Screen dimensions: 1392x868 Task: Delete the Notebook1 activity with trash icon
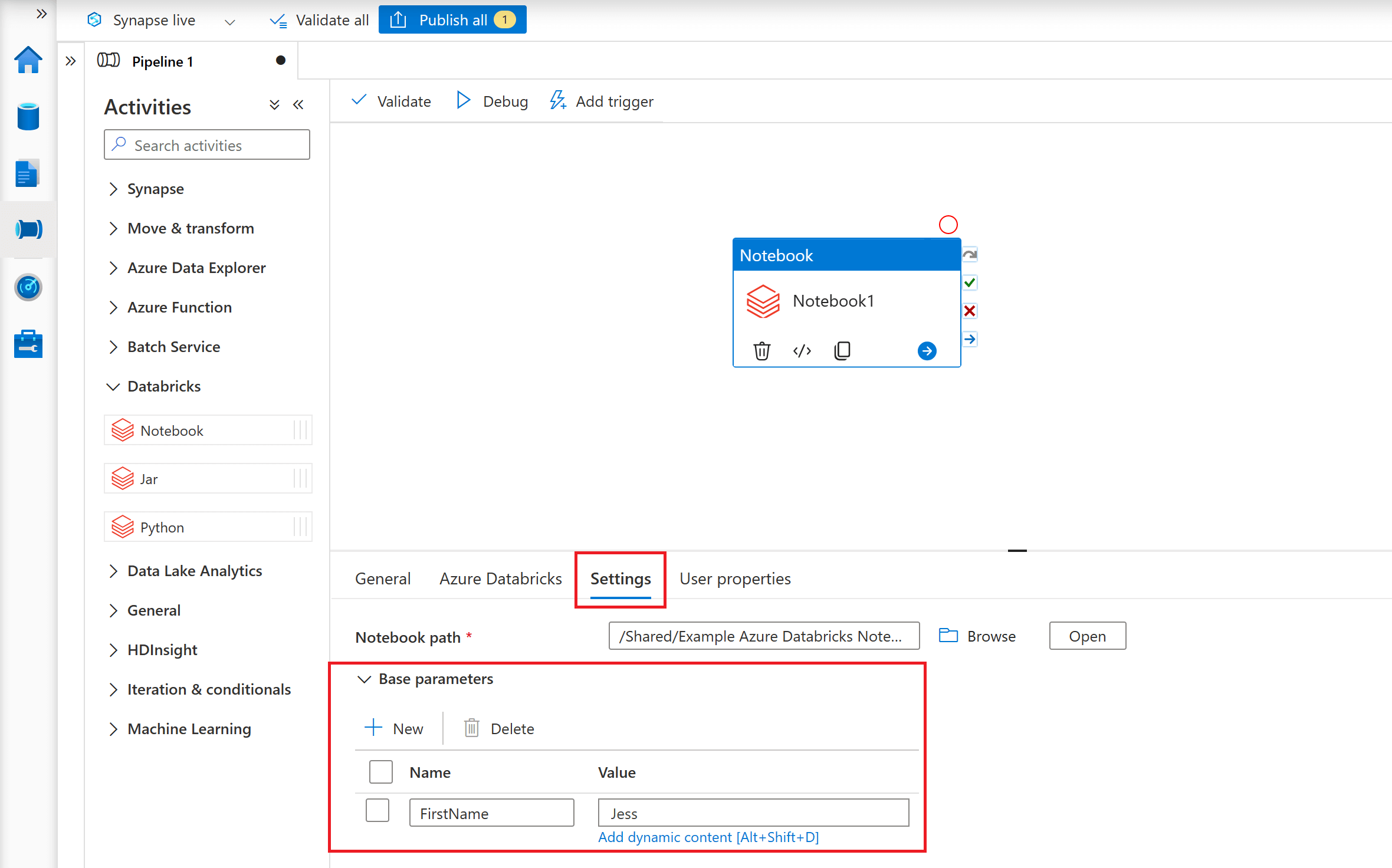tap(762, 351)
